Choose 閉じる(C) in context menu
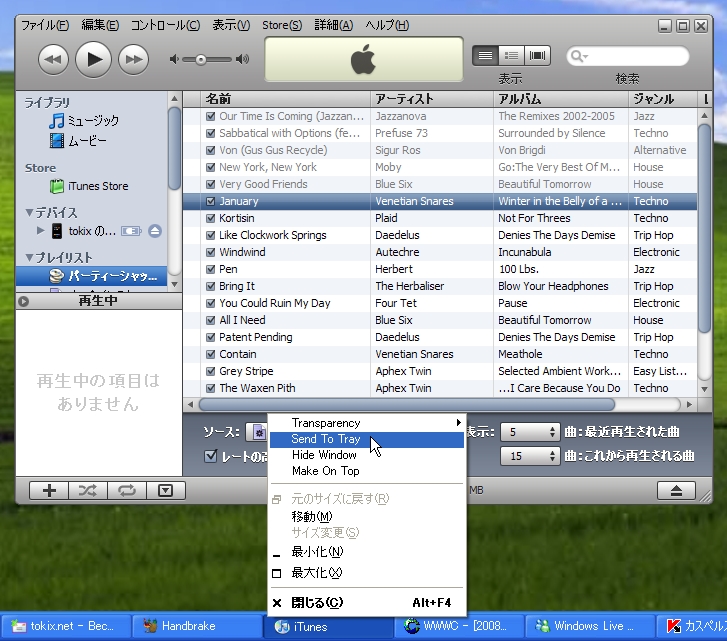Image resolution: width=727 pixels, height=641 pixels. pos(366,603)
